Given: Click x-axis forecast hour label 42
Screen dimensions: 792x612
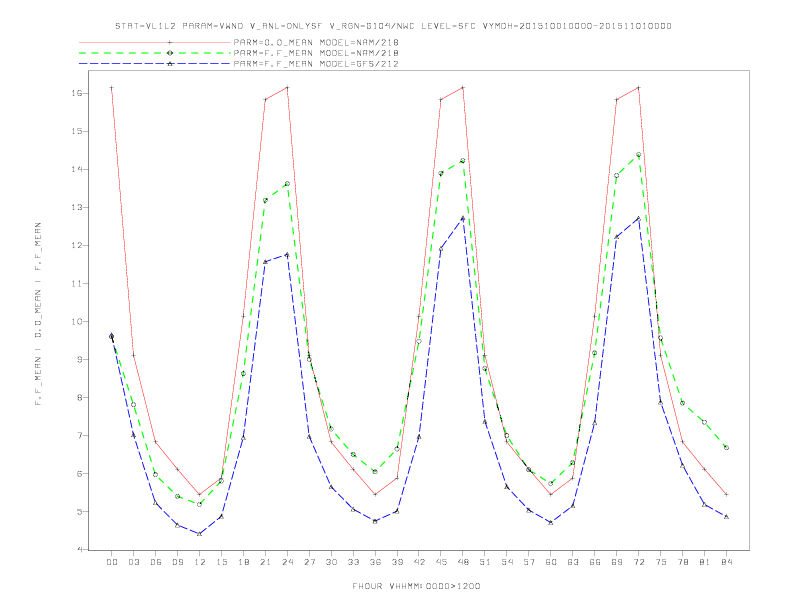Looking at the screenshot, I should point(419,562).
